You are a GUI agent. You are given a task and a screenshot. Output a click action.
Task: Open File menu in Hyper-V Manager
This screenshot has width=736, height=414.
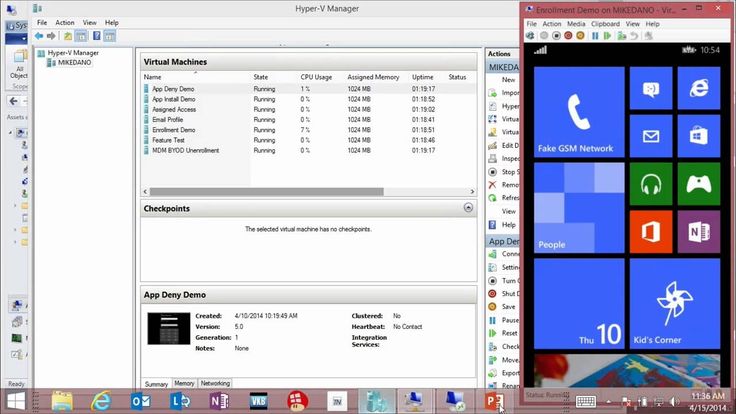(42, 23)
